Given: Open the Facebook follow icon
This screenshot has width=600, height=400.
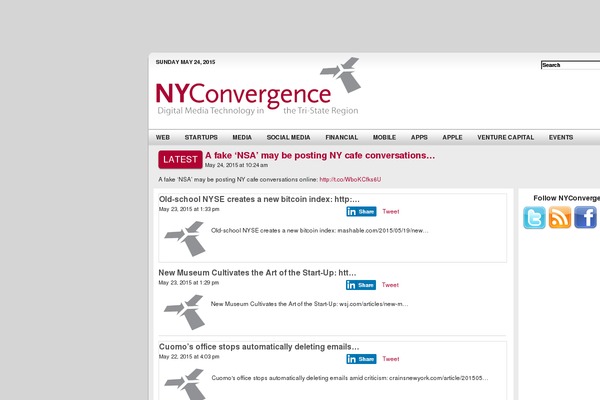Looking at the screenshot, I should 585,217.
